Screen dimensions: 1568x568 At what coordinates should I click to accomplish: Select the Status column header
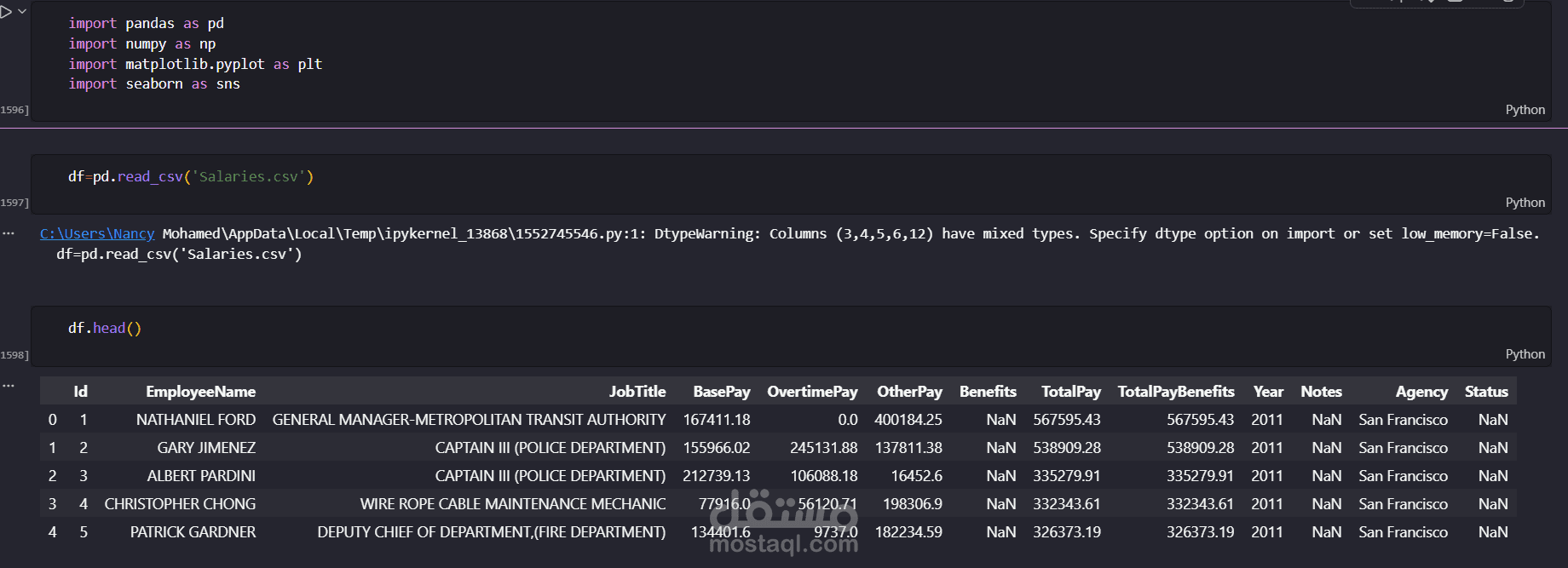1486,392
